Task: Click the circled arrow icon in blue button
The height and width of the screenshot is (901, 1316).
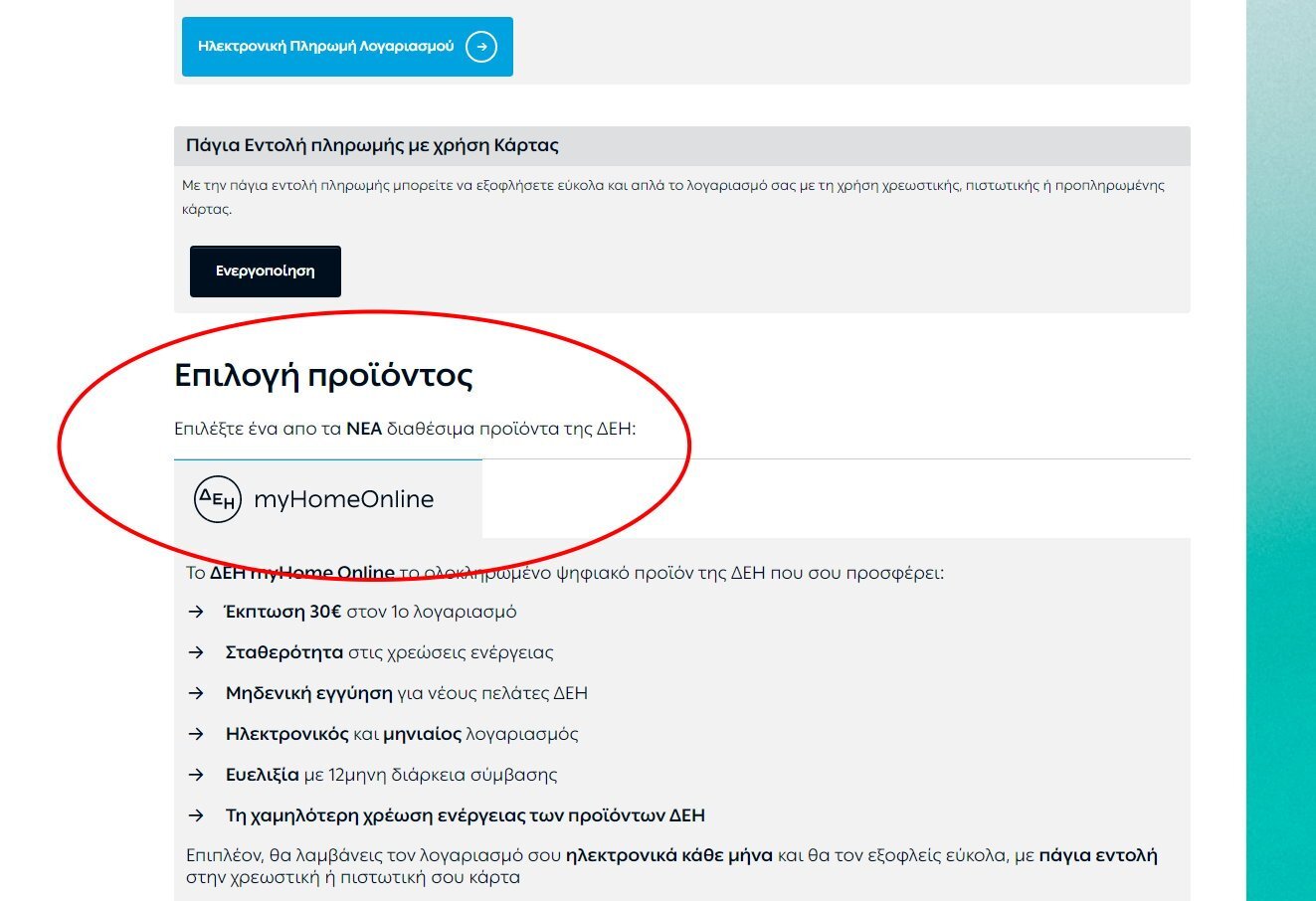Action: 481,47
